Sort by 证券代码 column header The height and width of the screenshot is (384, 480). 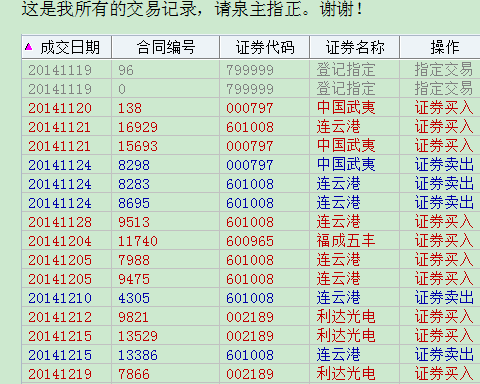(x=265, y=47)
